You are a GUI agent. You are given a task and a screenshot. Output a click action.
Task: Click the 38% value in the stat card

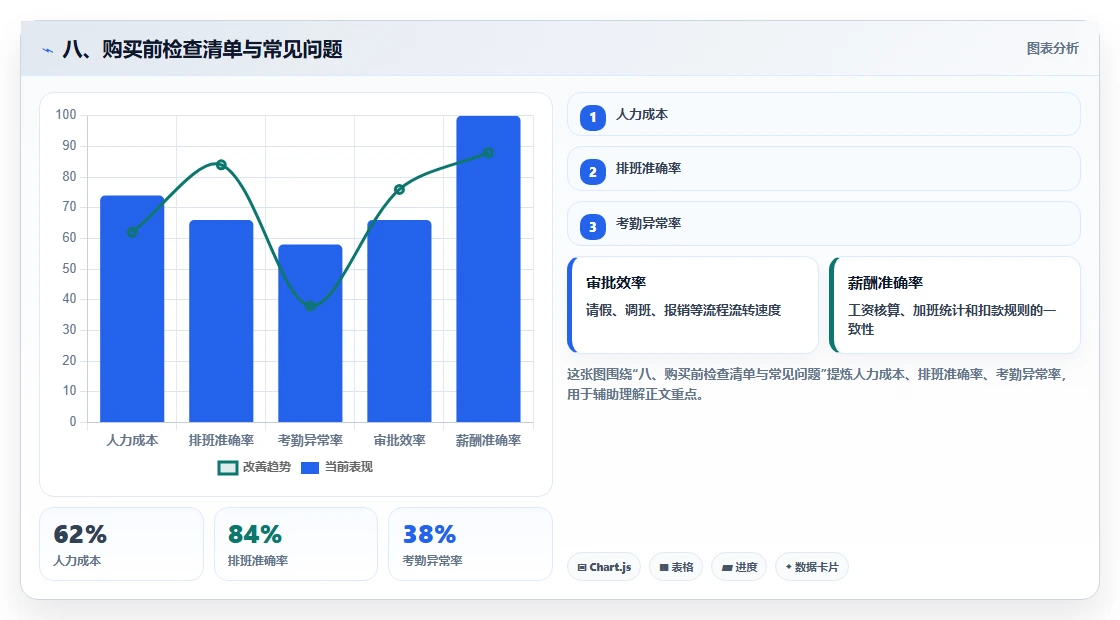click(x=429, y=534)
